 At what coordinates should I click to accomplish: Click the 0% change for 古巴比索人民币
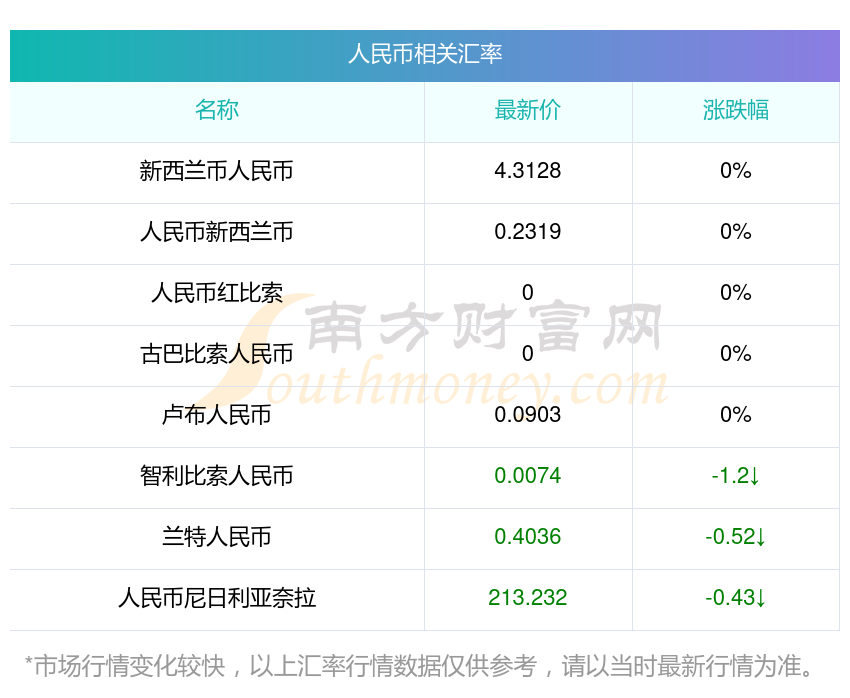pyautogui.click(x=736, y=354)
